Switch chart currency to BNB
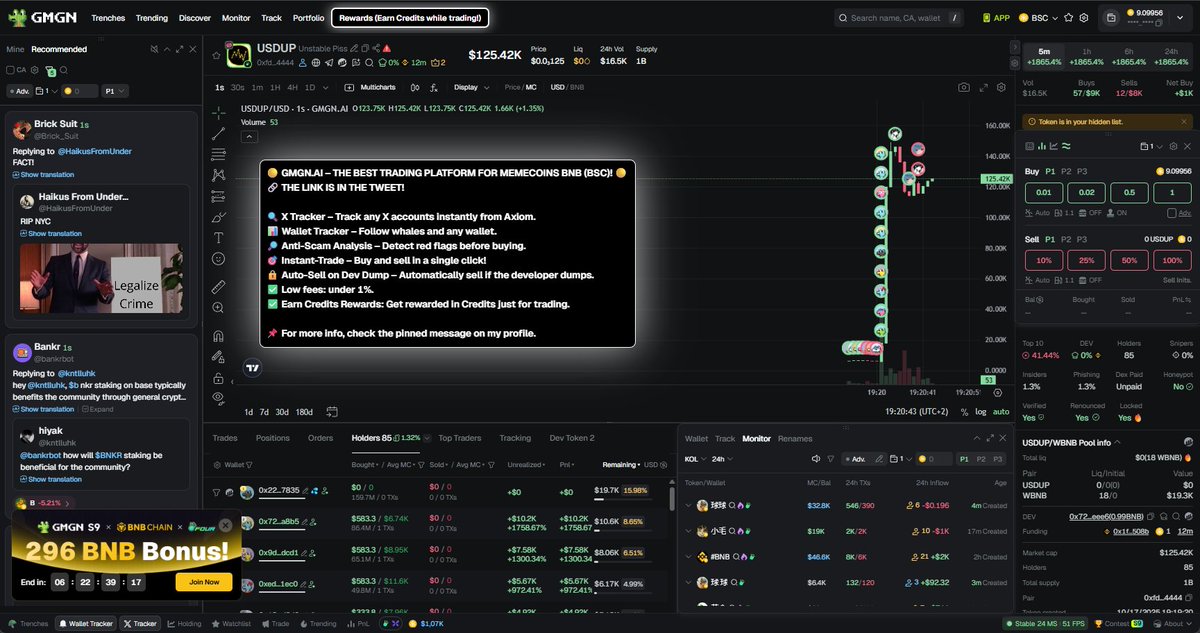 pos(577,87)
